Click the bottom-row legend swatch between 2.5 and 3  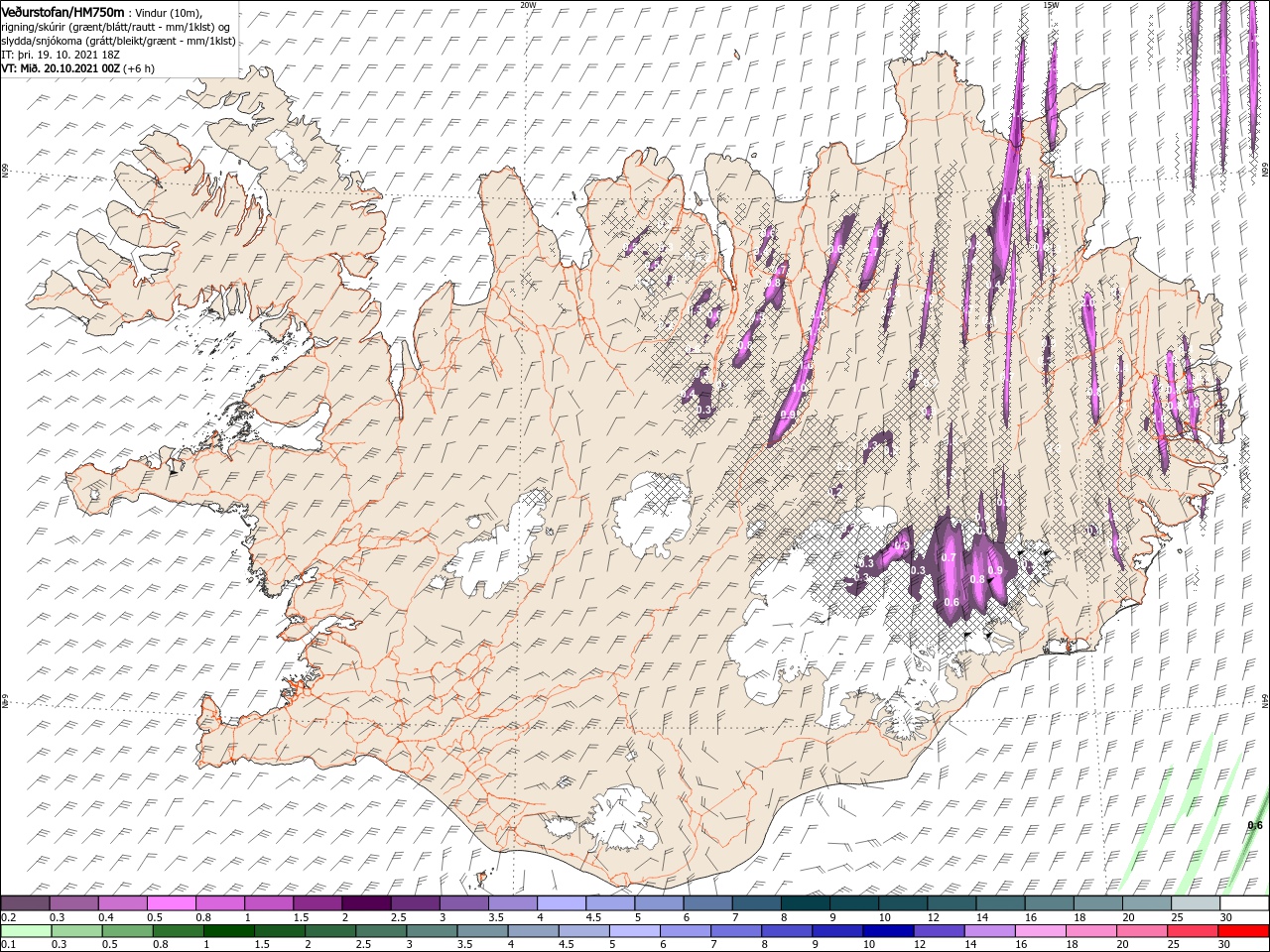(381, 931)
